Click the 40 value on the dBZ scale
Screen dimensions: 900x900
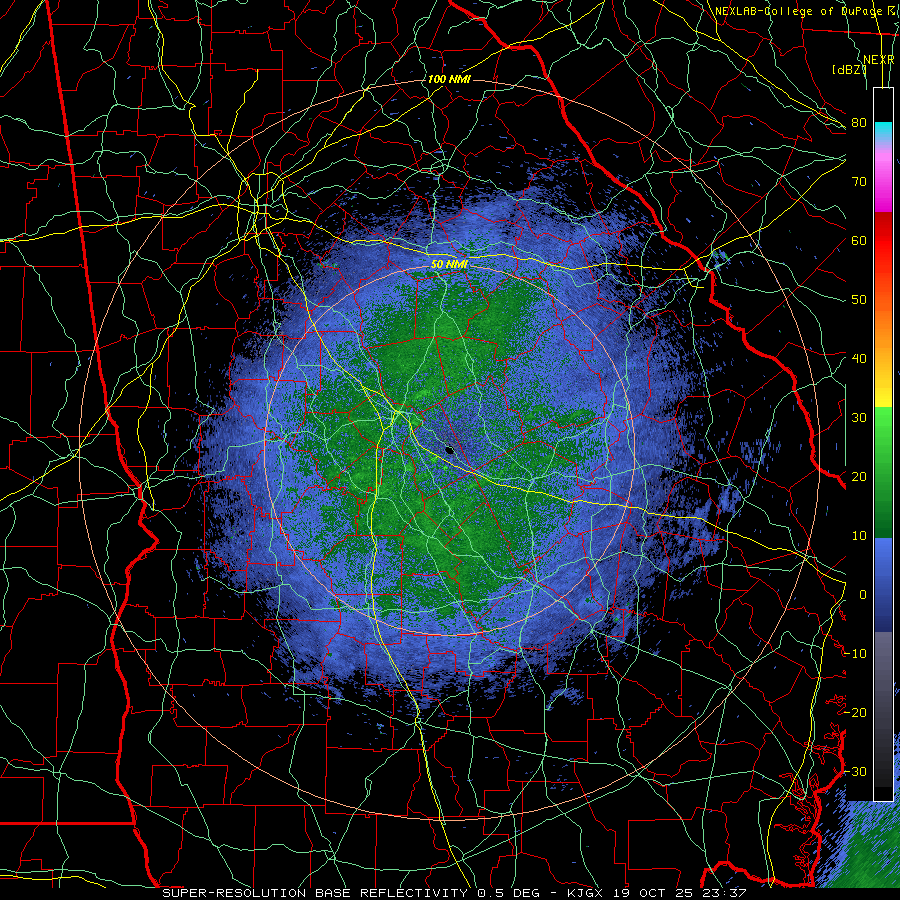pos(859,358)
